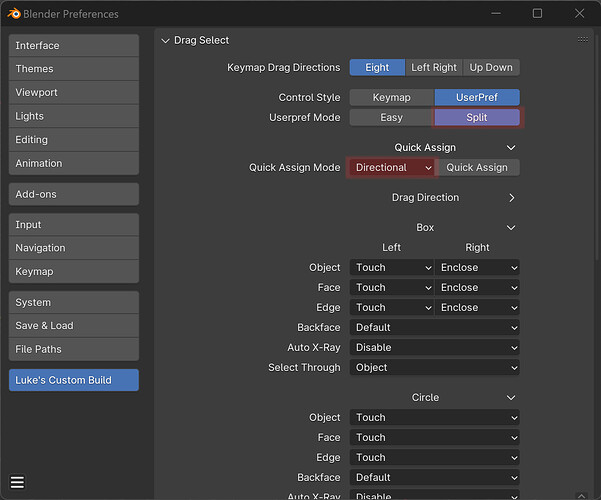
Task: Open the Directional quick assign mode dropdown
Action: point(392,168)
